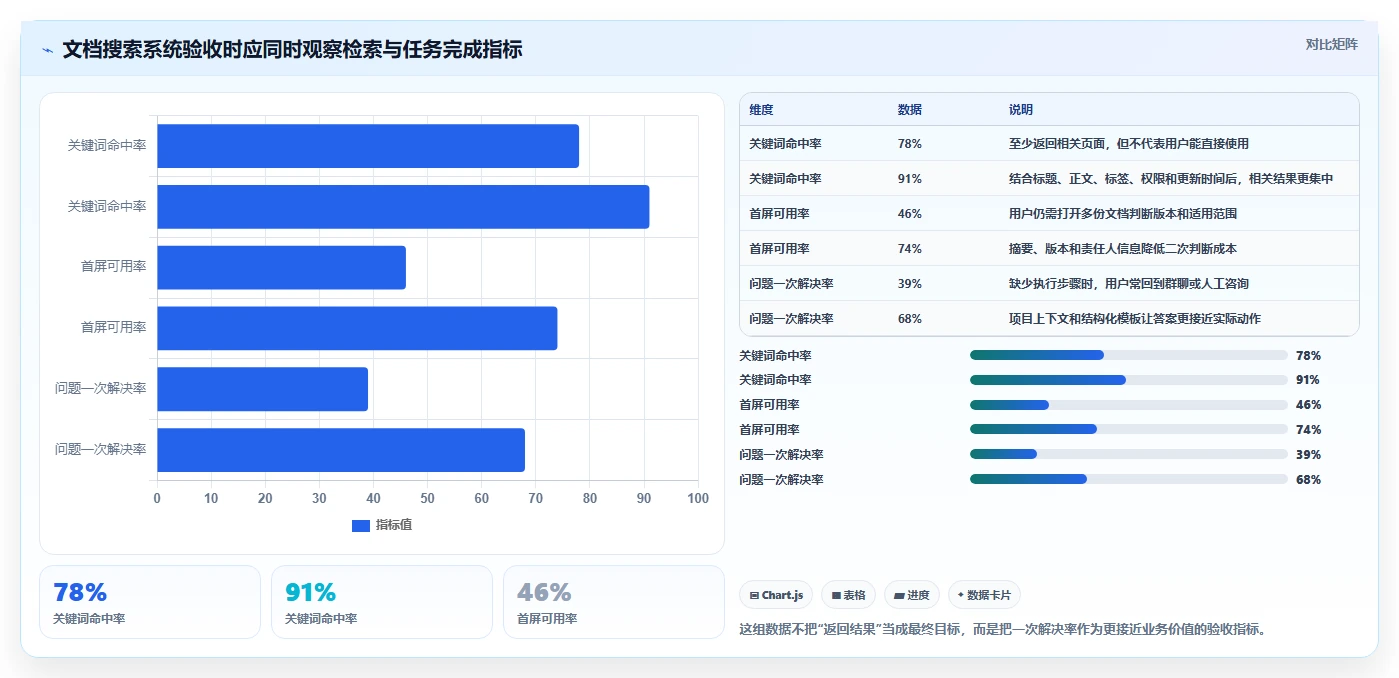Open the 78% 关键词命中率 stat card
The image size is (1399, 678).
tap(150, 602)
